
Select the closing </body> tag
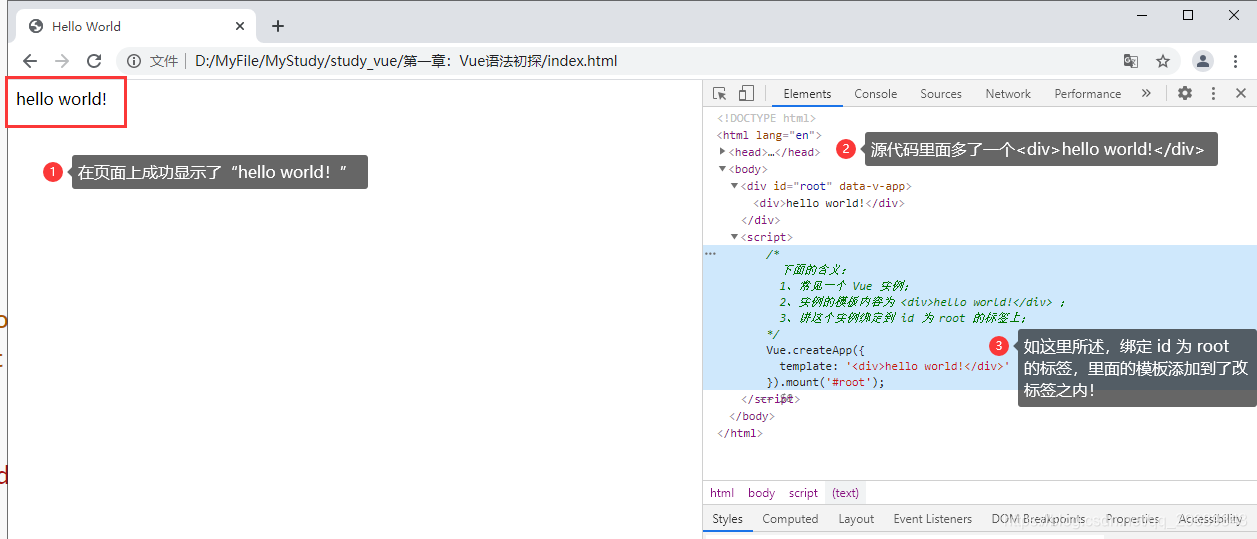752,416
